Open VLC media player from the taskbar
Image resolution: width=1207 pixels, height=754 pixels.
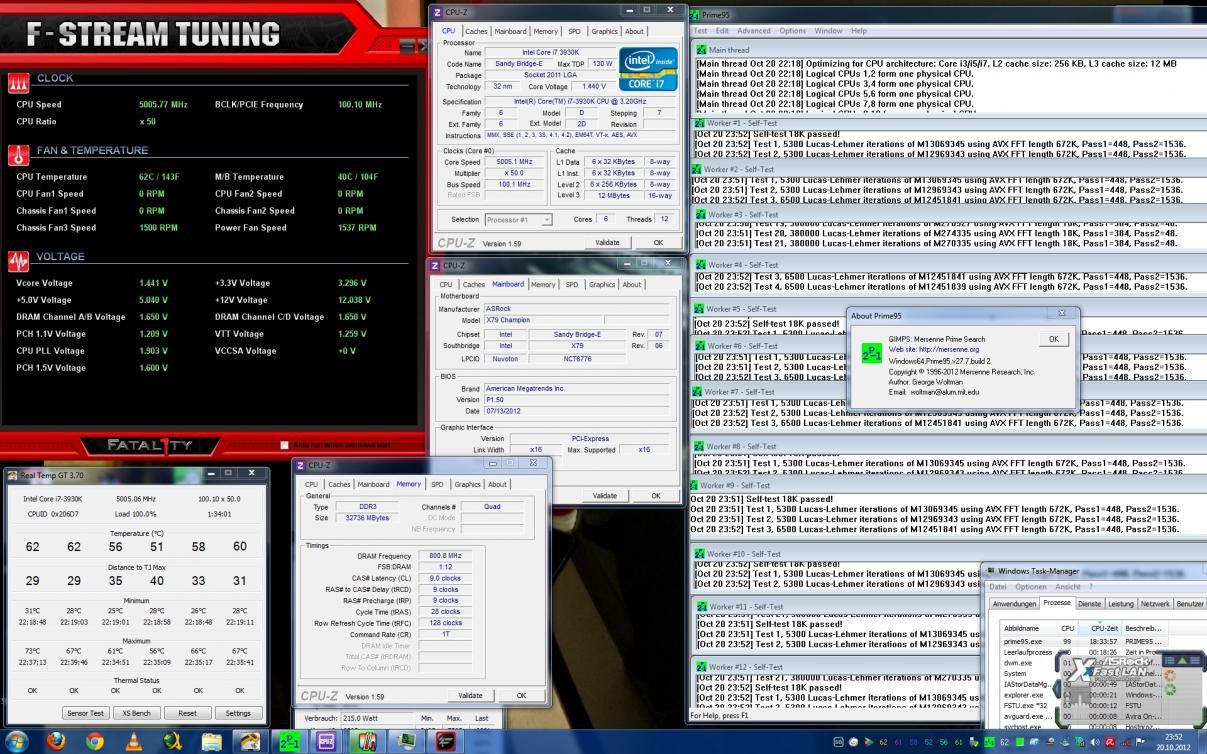click(x=134, y=741)
